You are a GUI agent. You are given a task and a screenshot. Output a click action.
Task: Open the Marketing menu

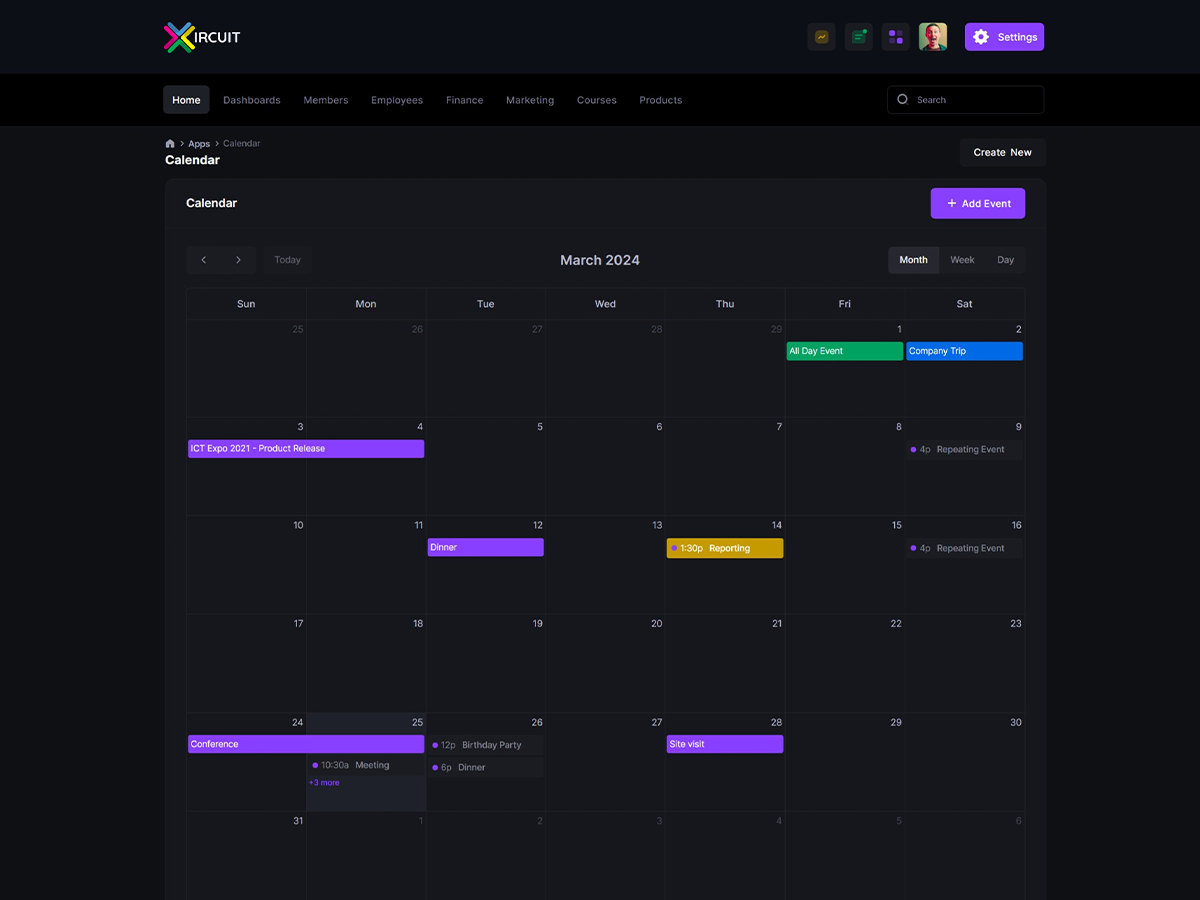click(x=530, y=100)
